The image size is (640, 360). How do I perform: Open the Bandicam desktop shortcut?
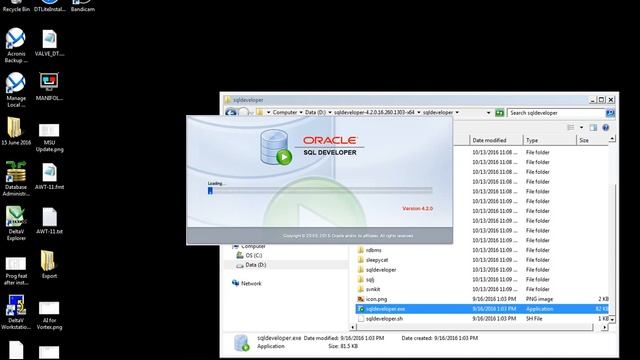[83, 6]
